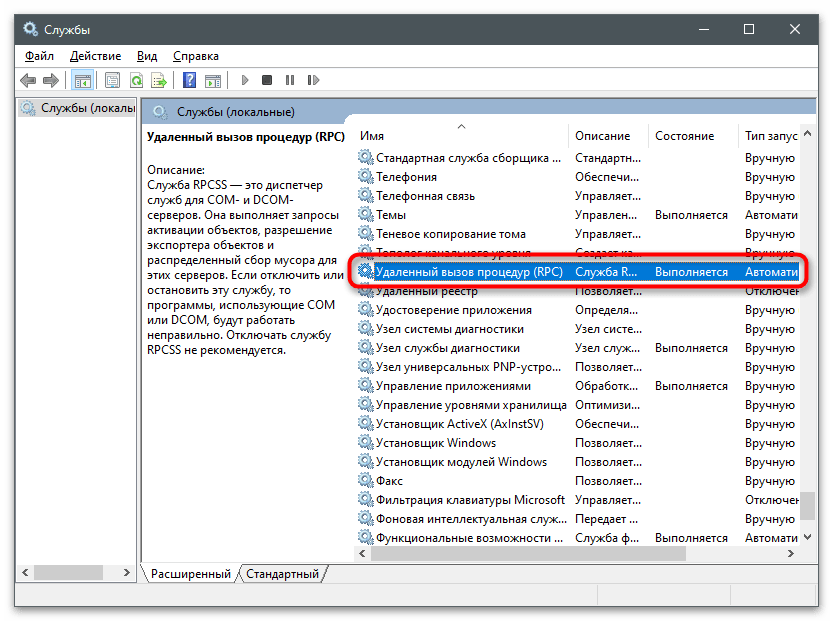
Task: Sort services by the Имя column header
Action: (372, 135)
